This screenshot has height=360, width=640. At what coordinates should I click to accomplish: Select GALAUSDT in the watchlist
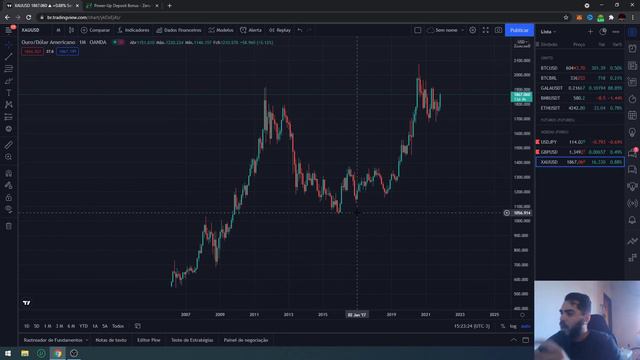580,88
